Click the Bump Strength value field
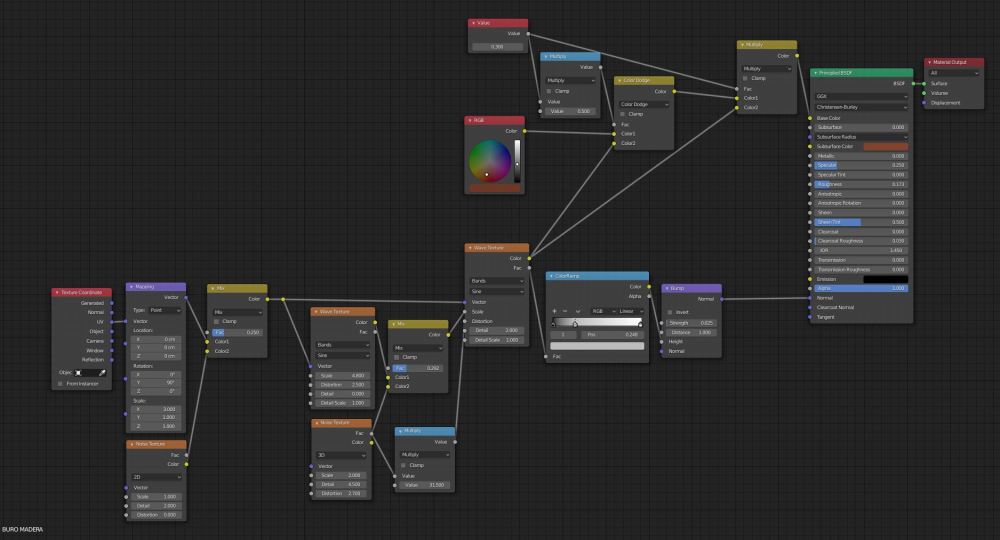The height and width of the screenshot is (540, 1000). click(x=688, y=323)
